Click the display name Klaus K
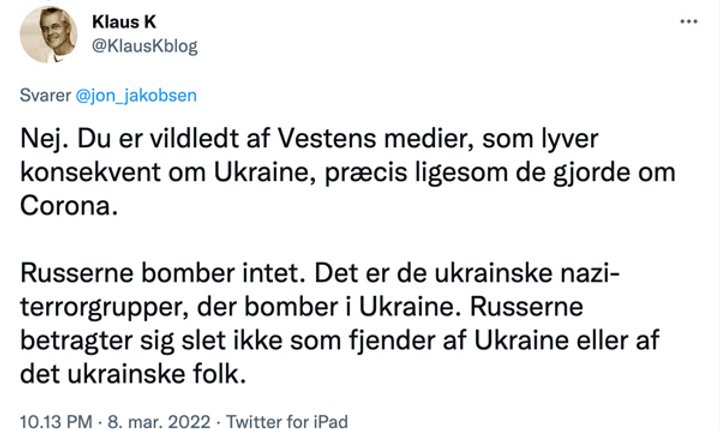The height and width of the screenshot is (430, 720). click(x=124, y=22)
